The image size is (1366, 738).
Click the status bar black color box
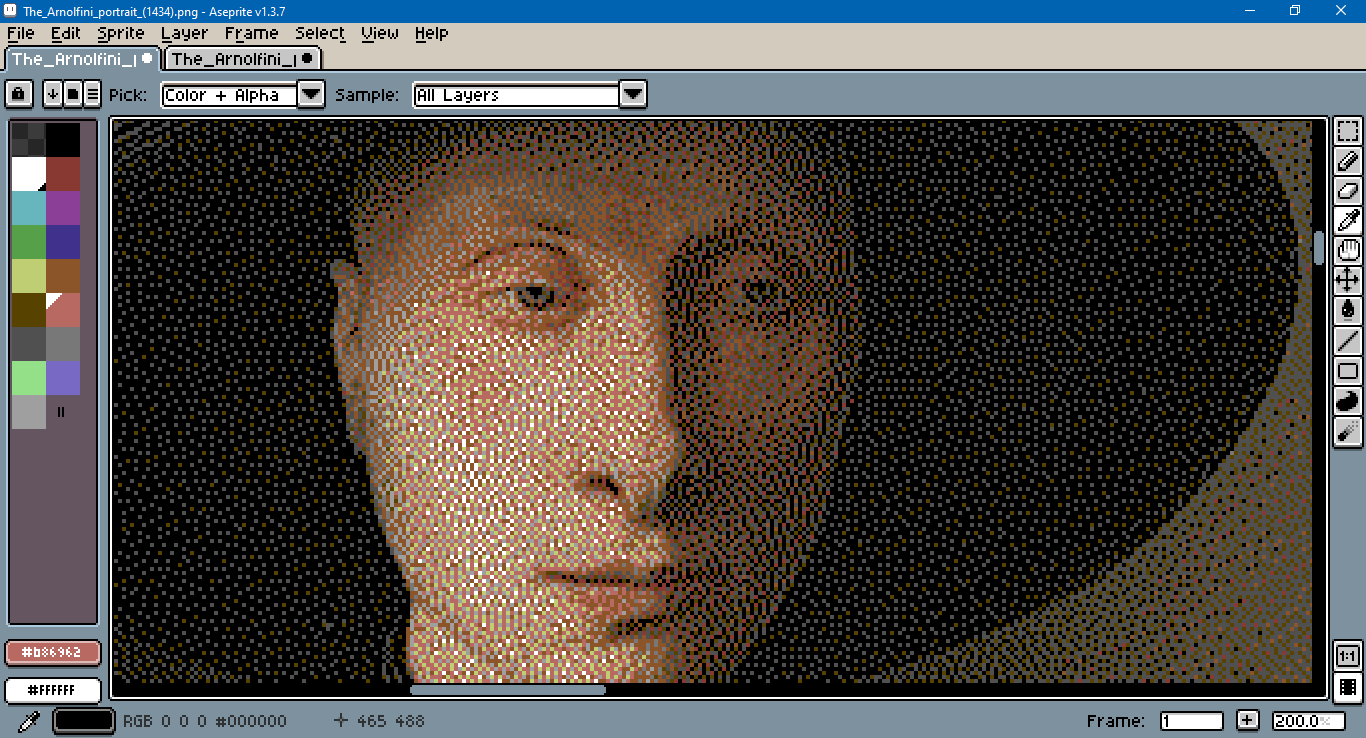pos(85,720)
